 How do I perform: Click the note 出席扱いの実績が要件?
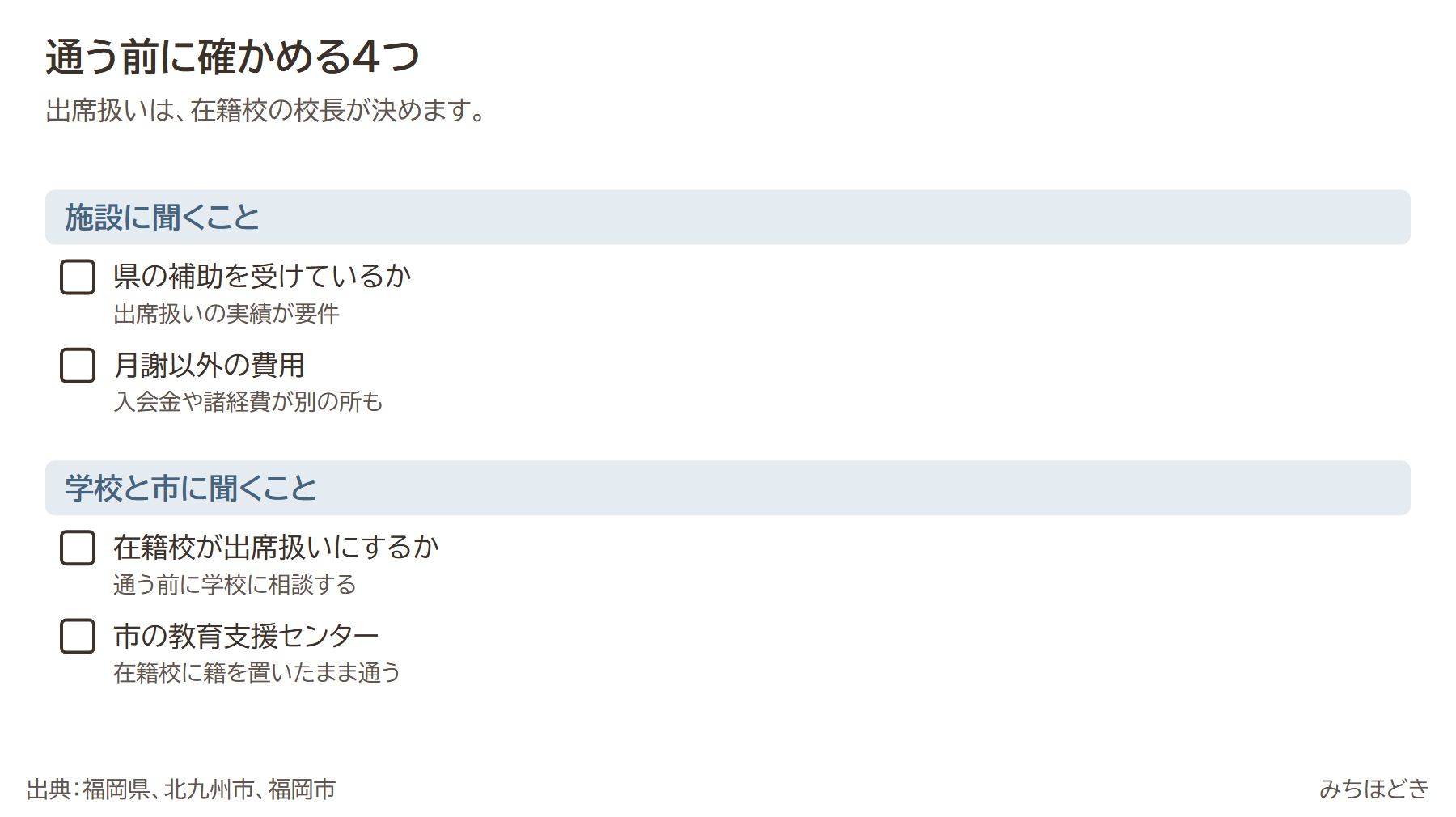coord(226,314)
